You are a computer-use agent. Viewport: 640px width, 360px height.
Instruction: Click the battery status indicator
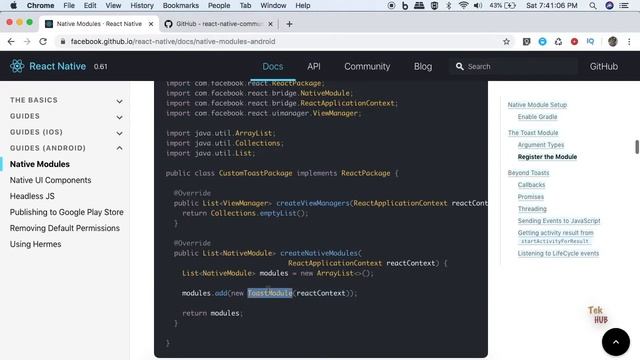[x=503, y=5]
